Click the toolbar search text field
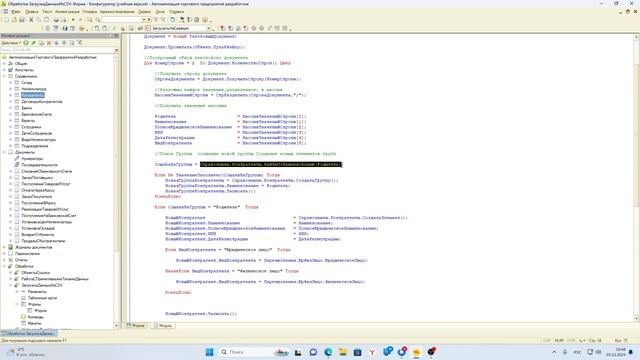Viewport: 640px width, 360px height. click(121, 20)
